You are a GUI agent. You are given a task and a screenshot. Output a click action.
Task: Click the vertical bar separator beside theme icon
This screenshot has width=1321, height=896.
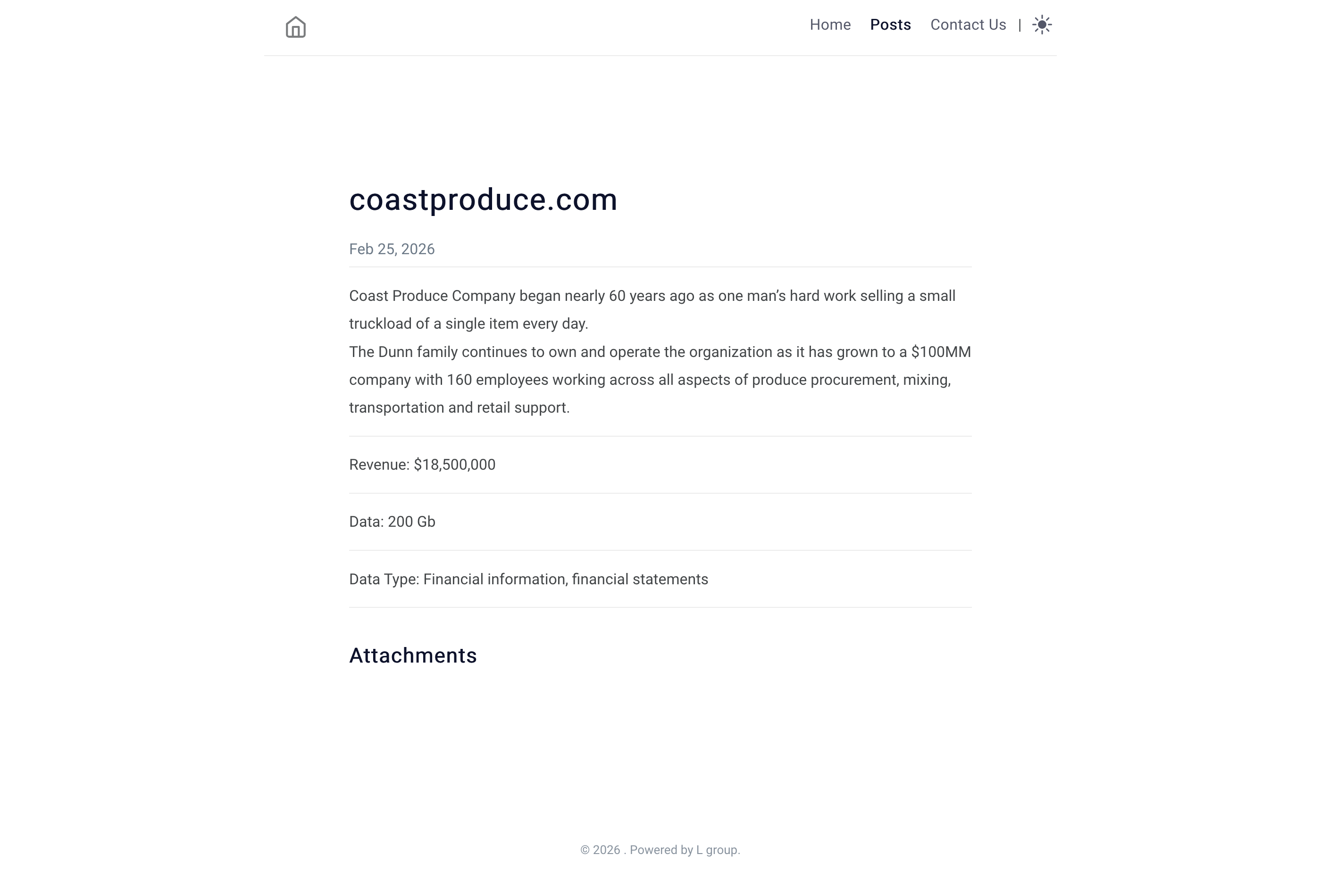click(x=1020, y=25)
